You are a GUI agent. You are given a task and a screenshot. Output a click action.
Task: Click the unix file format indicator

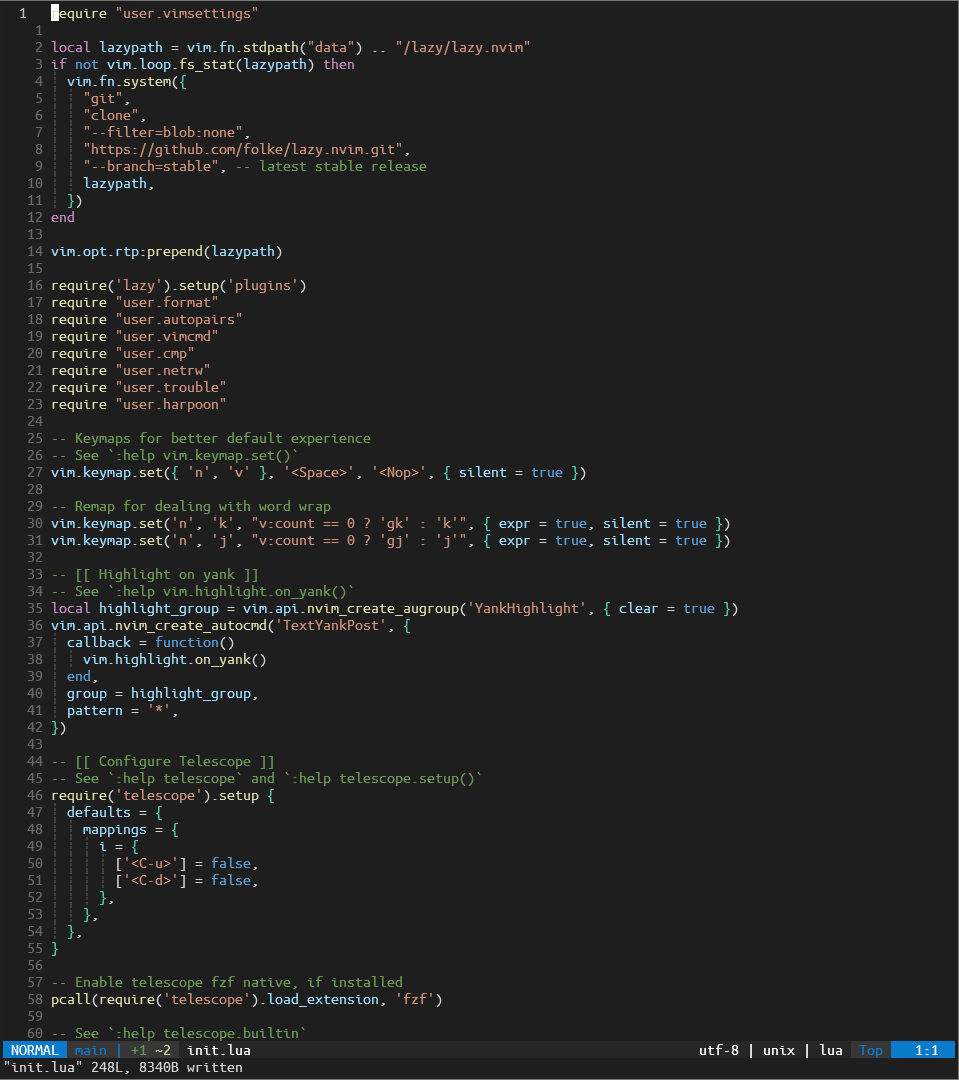[778, 1050]
